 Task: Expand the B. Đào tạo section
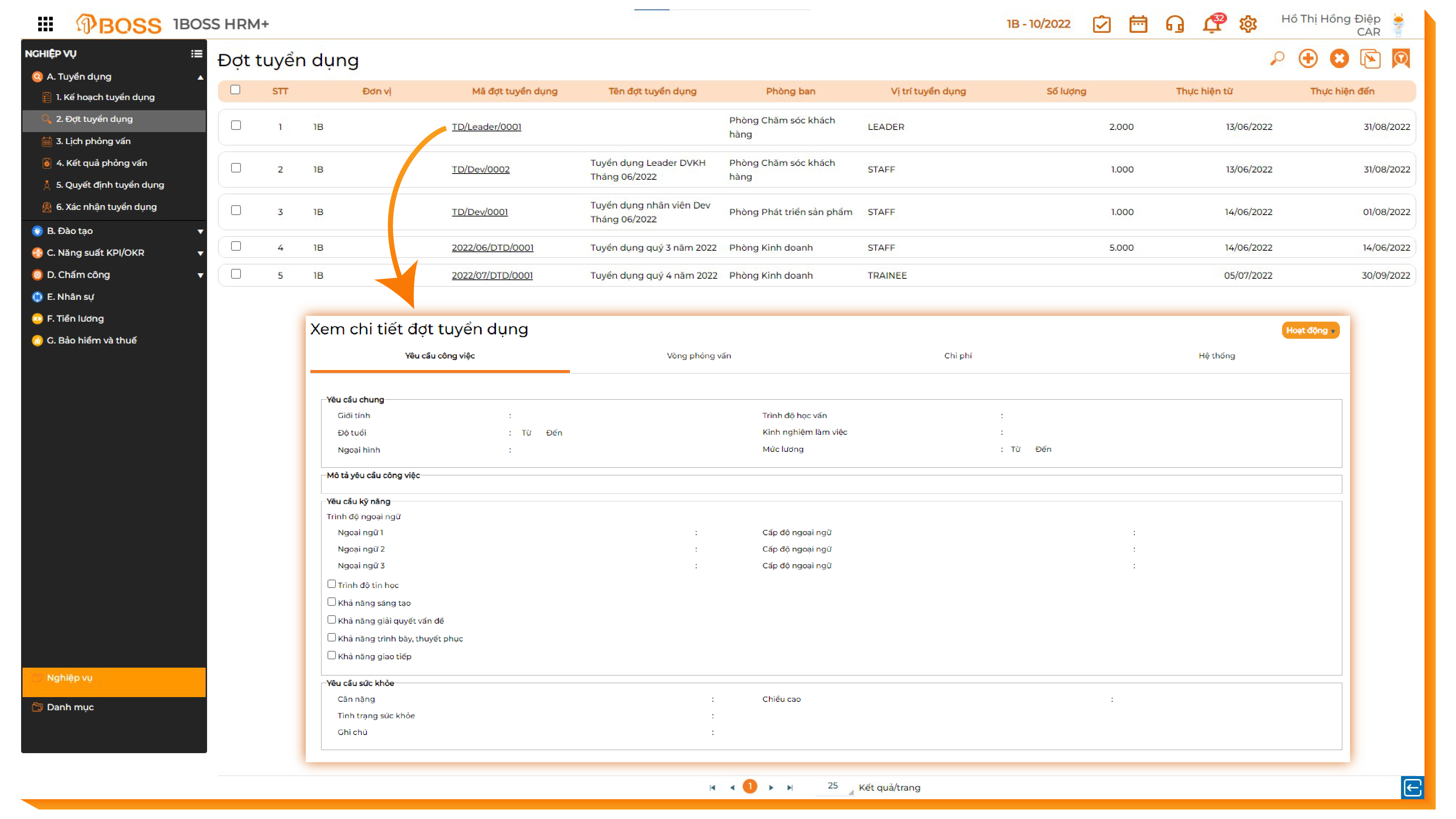[x=199, y=231]
